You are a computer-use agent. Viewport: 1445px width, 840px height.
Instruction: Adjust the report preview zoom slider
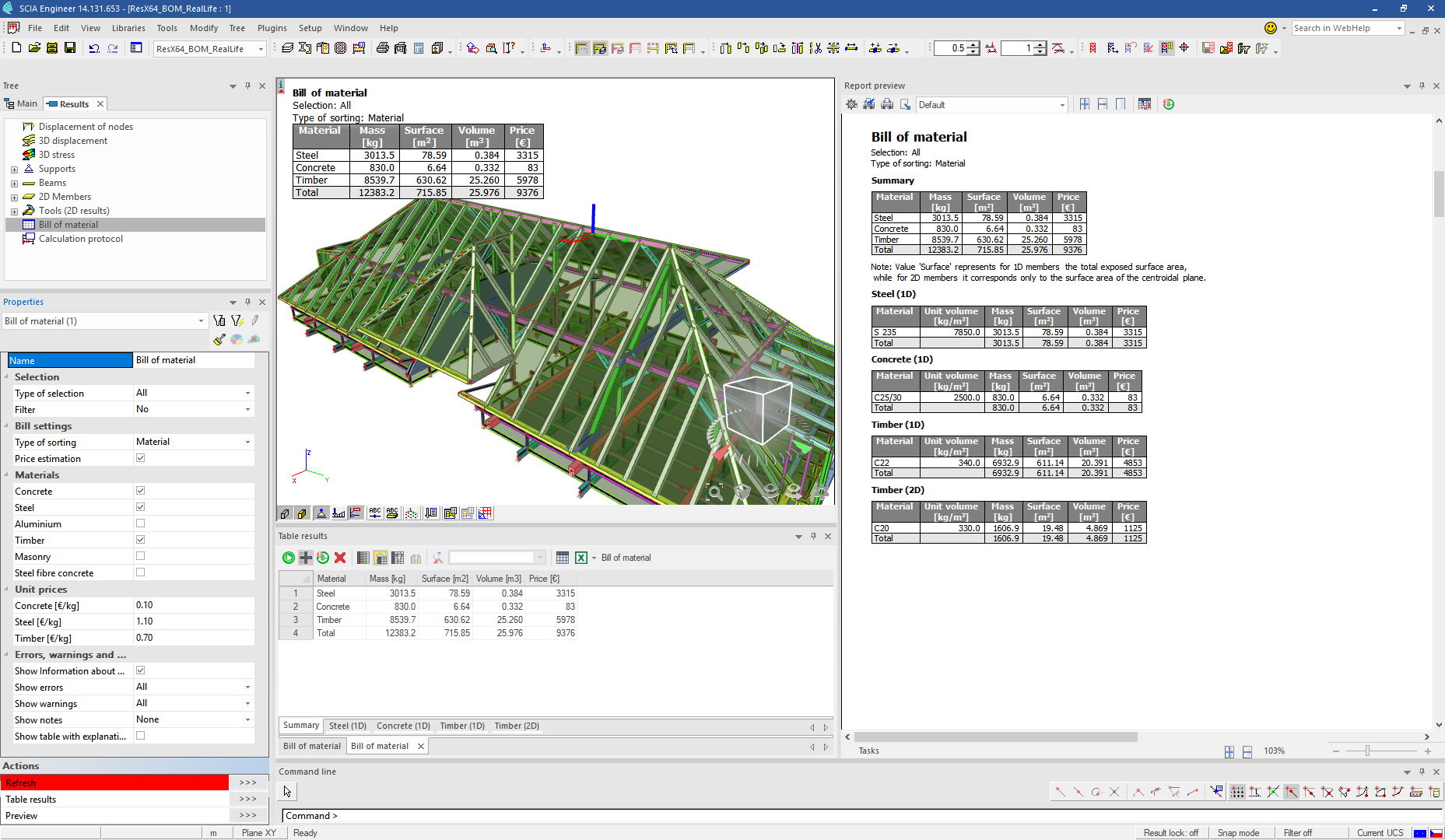pos(1367,751)
